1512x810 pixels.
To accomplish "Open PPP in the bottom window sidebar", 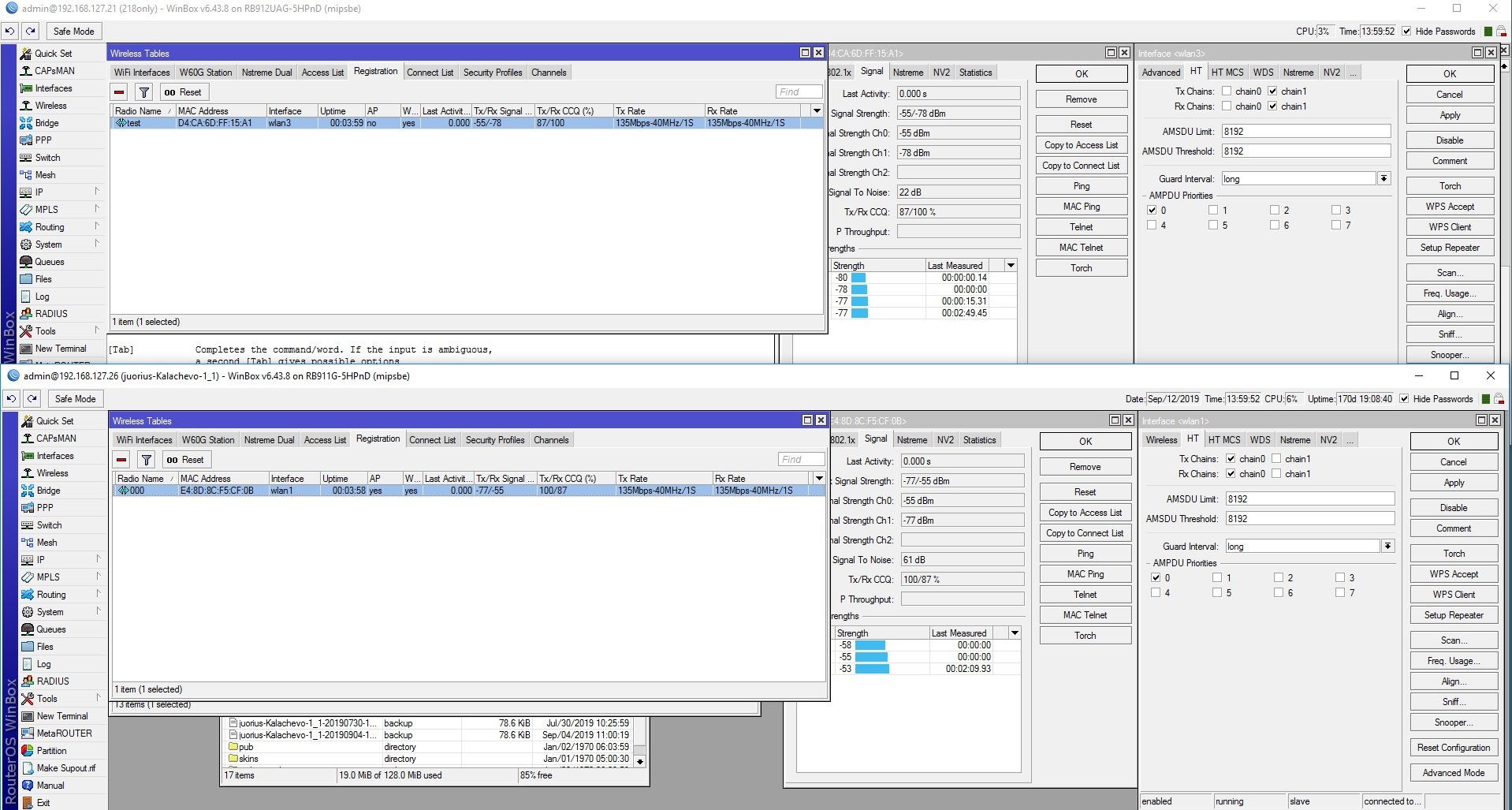I will pyautogui.click(x=45, y=508).
